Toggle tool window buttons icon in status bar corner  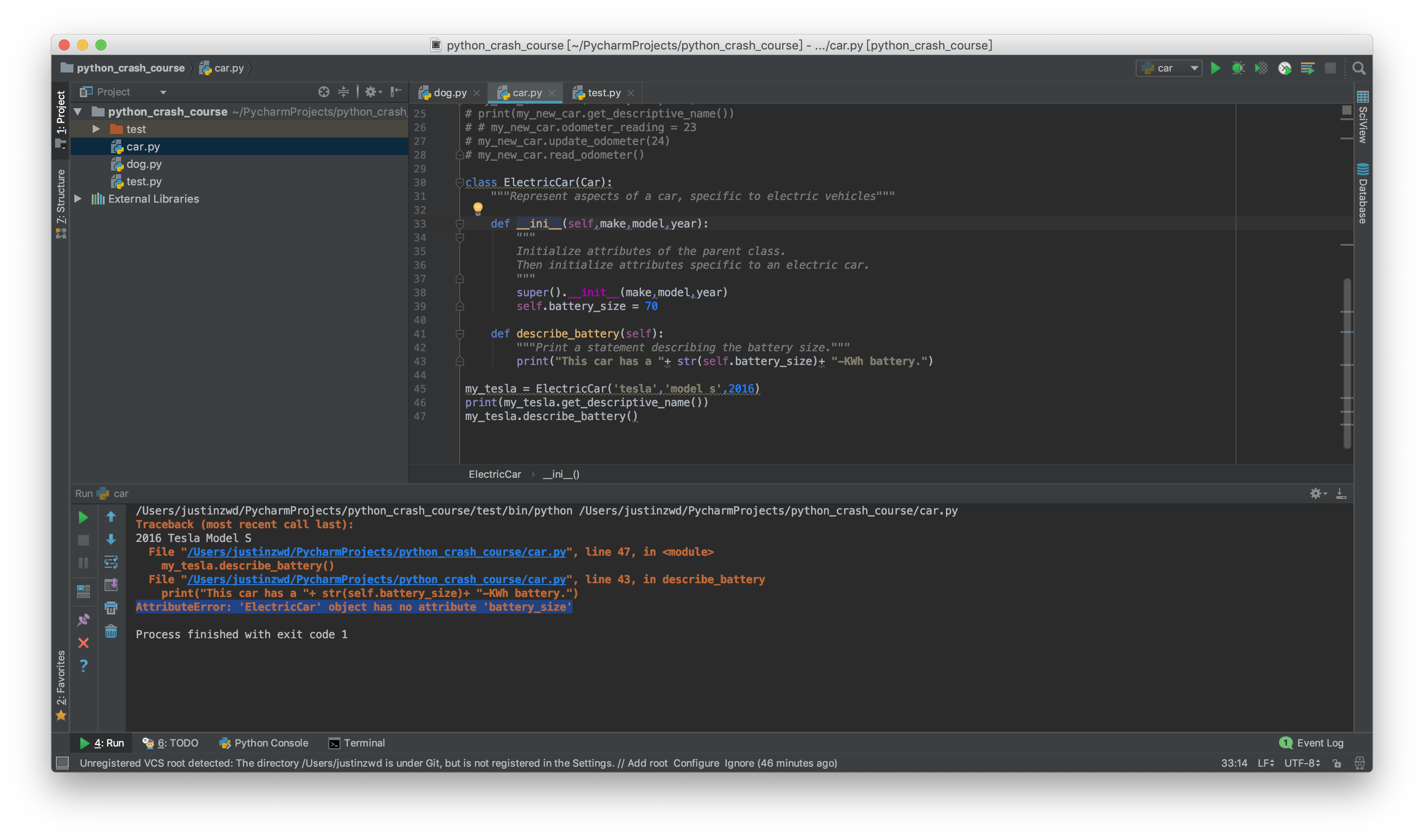tap(63, 763)
